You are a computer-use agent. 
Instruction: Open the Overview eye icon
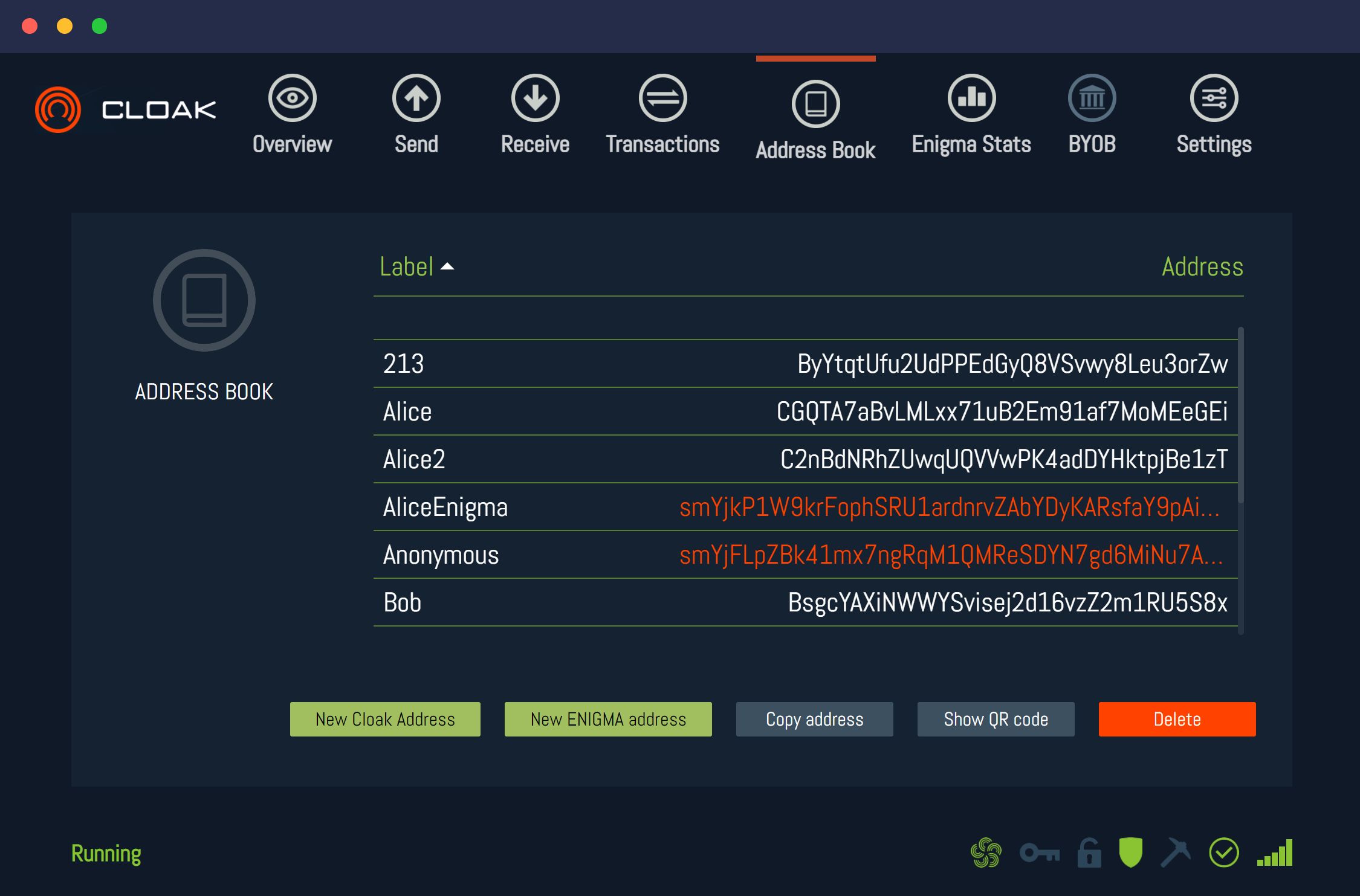coord(293,98)
